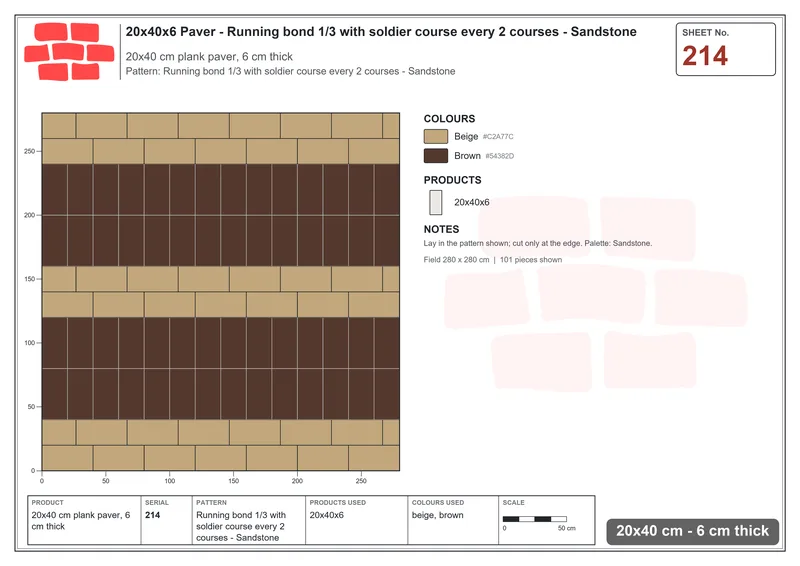
Task: Click the sheet title starting '20x40x6 Paver'
Action: pos(381,32)
